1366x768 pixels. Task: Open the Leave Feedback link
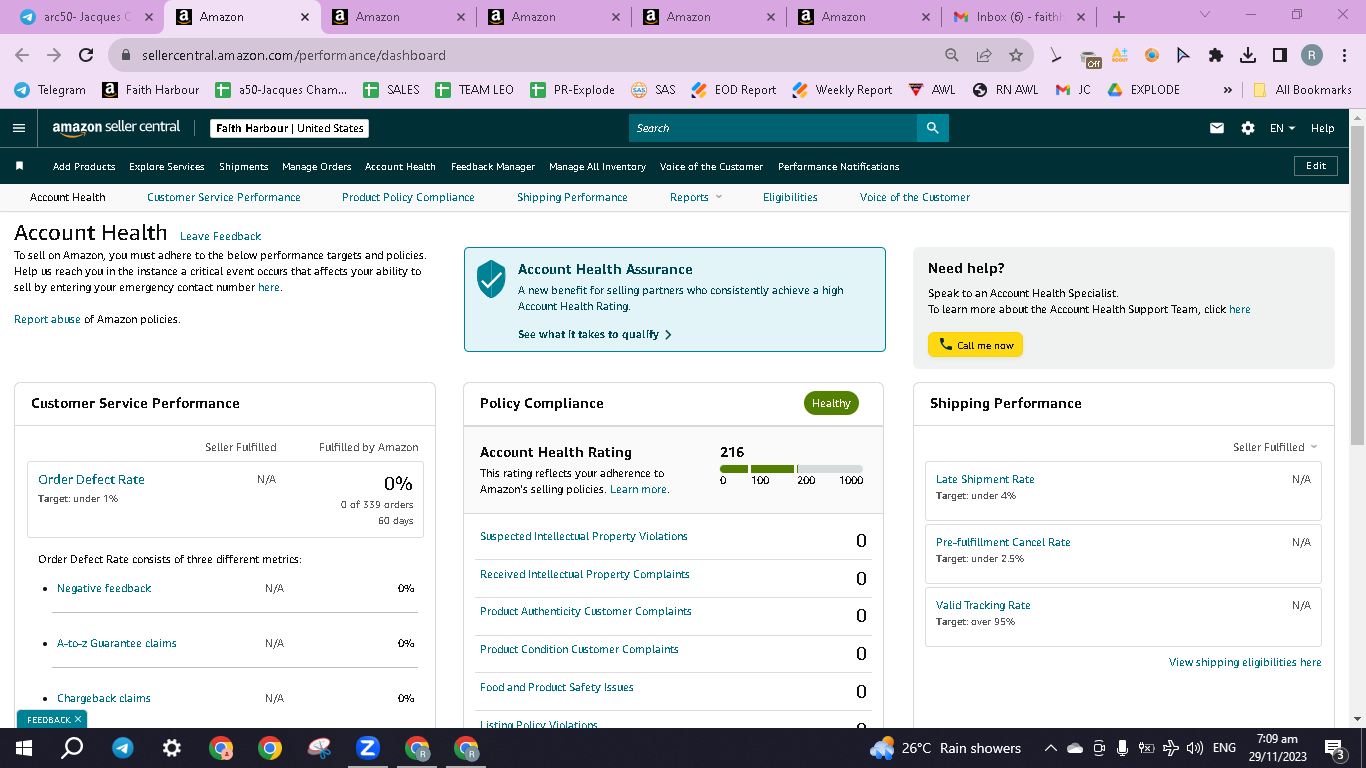coord(221,236)
